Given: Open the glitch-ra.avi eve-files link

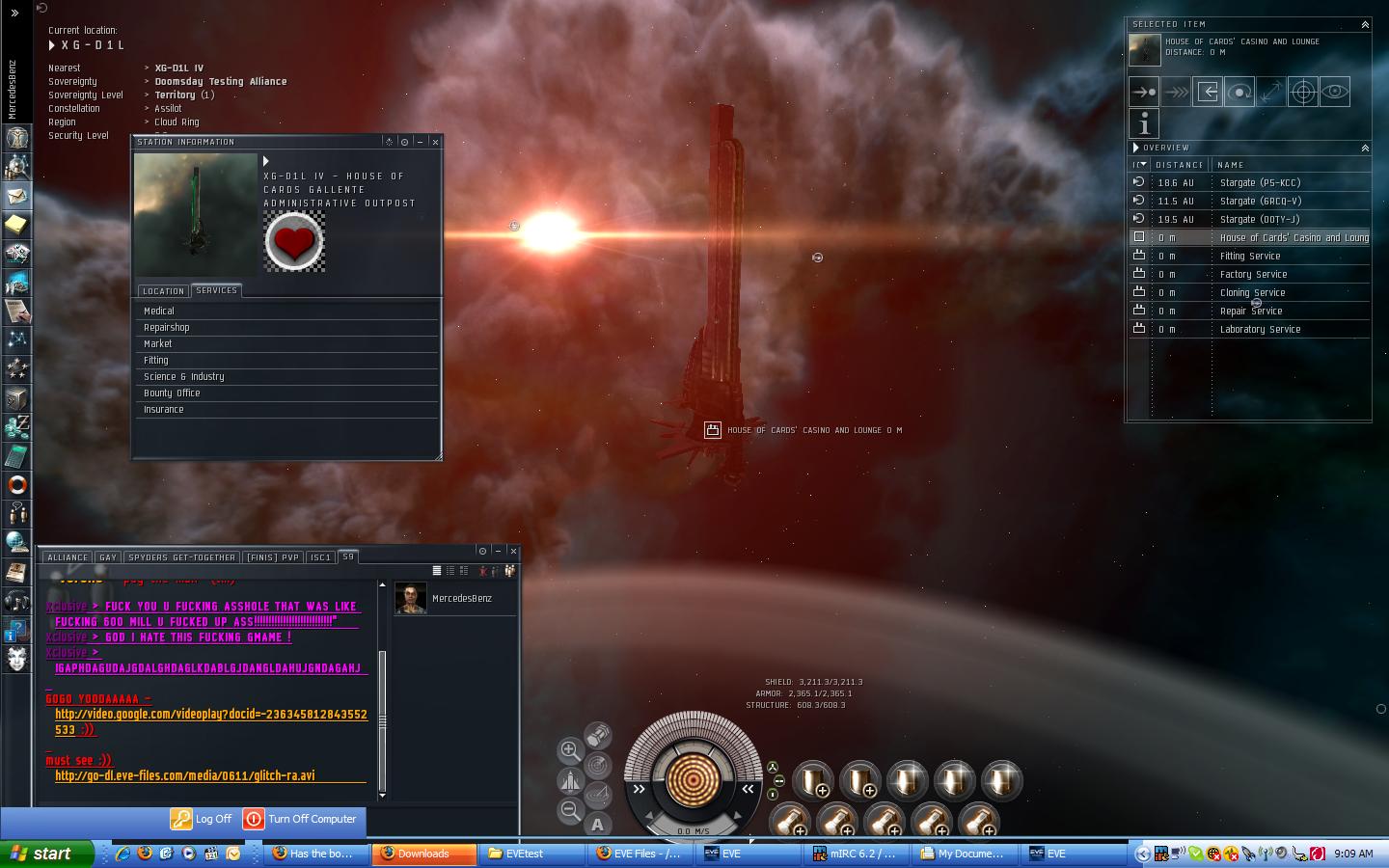Looking at the screenshot, I should (x=185, y=775).
